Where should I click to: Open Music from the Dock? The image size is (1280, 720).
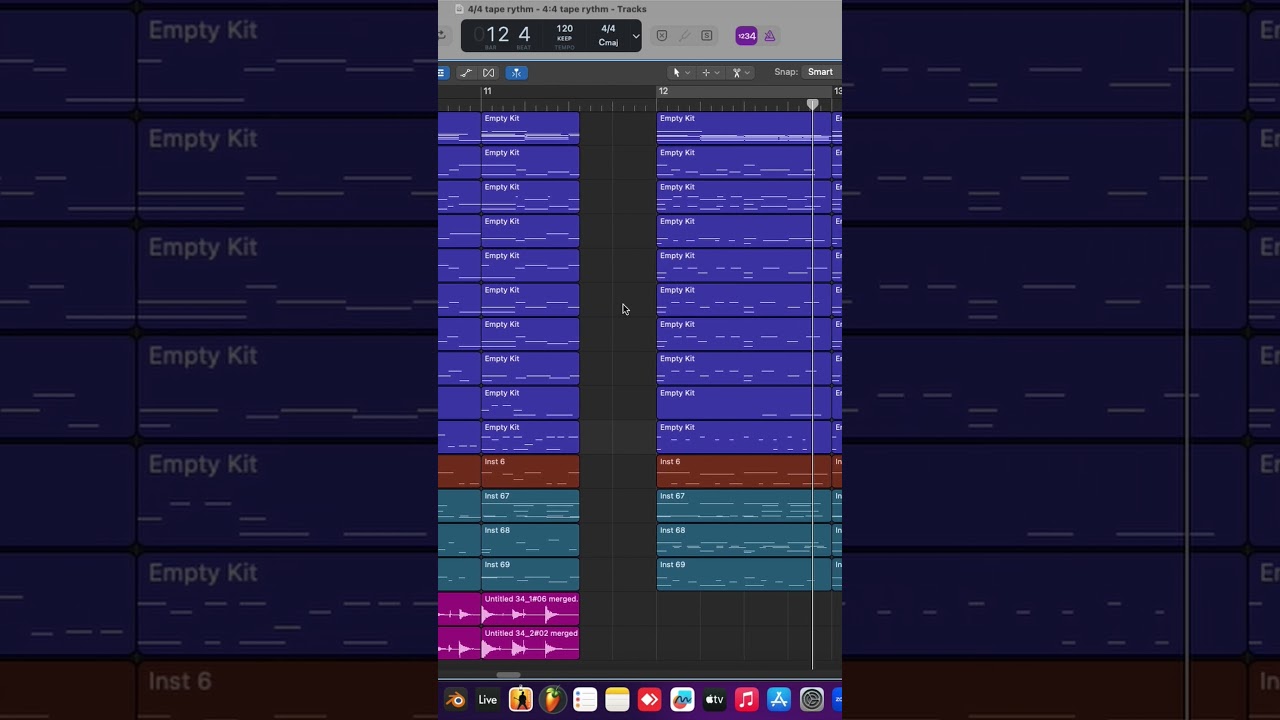747,700
